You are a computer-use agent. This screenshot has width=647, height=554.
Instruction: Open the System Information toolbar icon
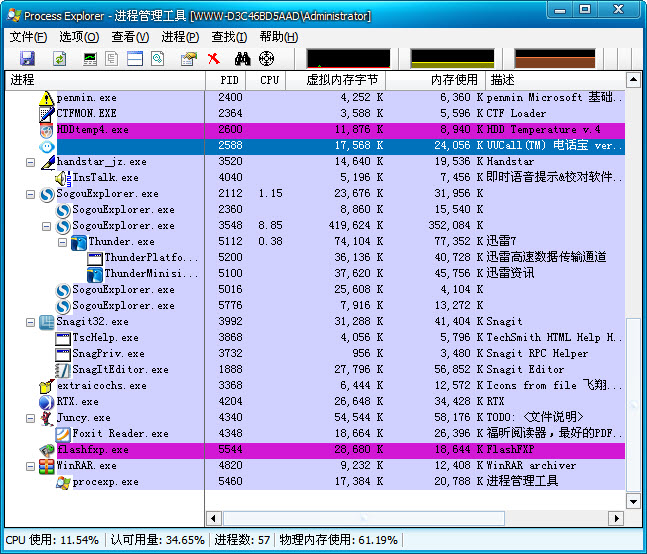pyautogui.click(x=90, y=59)
